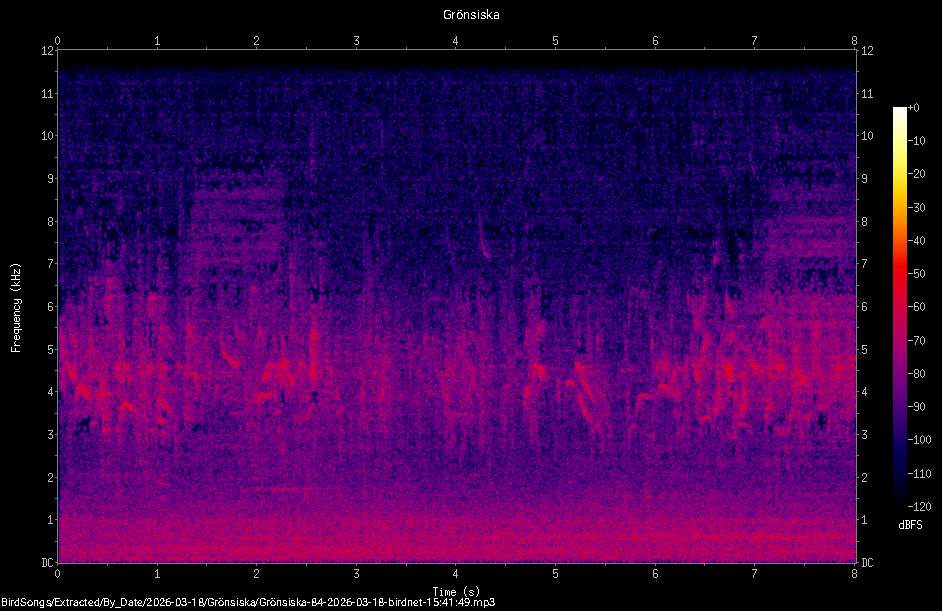Click the -100 level on the dBFS scale
The height and width of the screenshot is (611, 942).
pyautogui.click(x=919, y=440)
